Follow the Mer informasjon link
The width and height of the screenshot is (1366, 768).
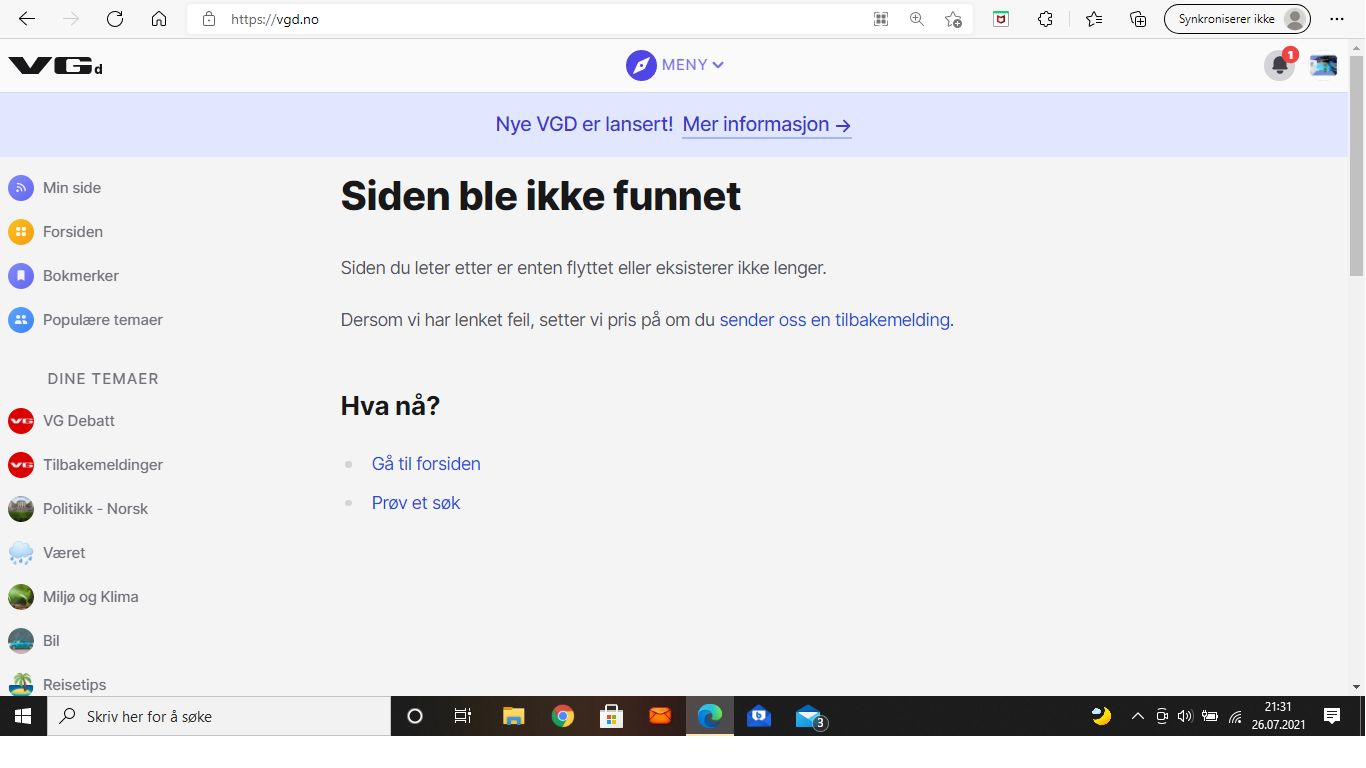point(767,125)
